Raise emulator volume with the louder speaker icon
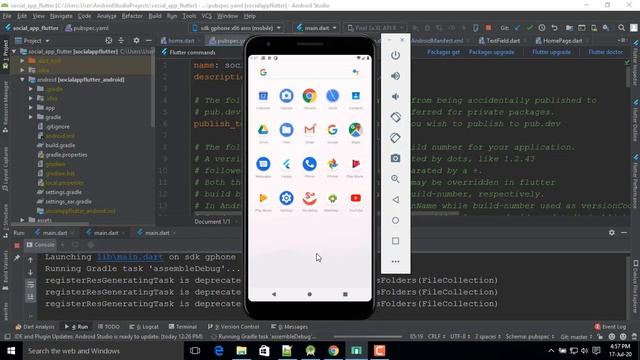640x360 pixels. [395, 76]
